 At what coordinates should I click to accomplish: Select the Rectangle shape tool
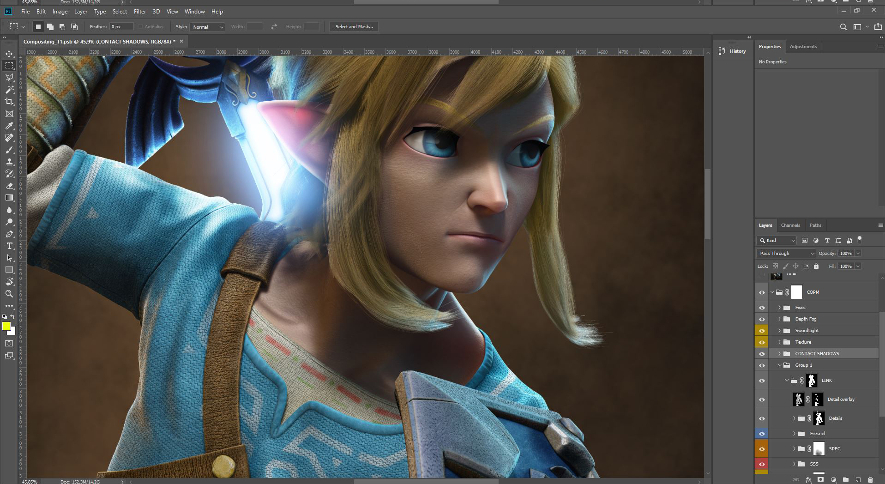[9, 270]
